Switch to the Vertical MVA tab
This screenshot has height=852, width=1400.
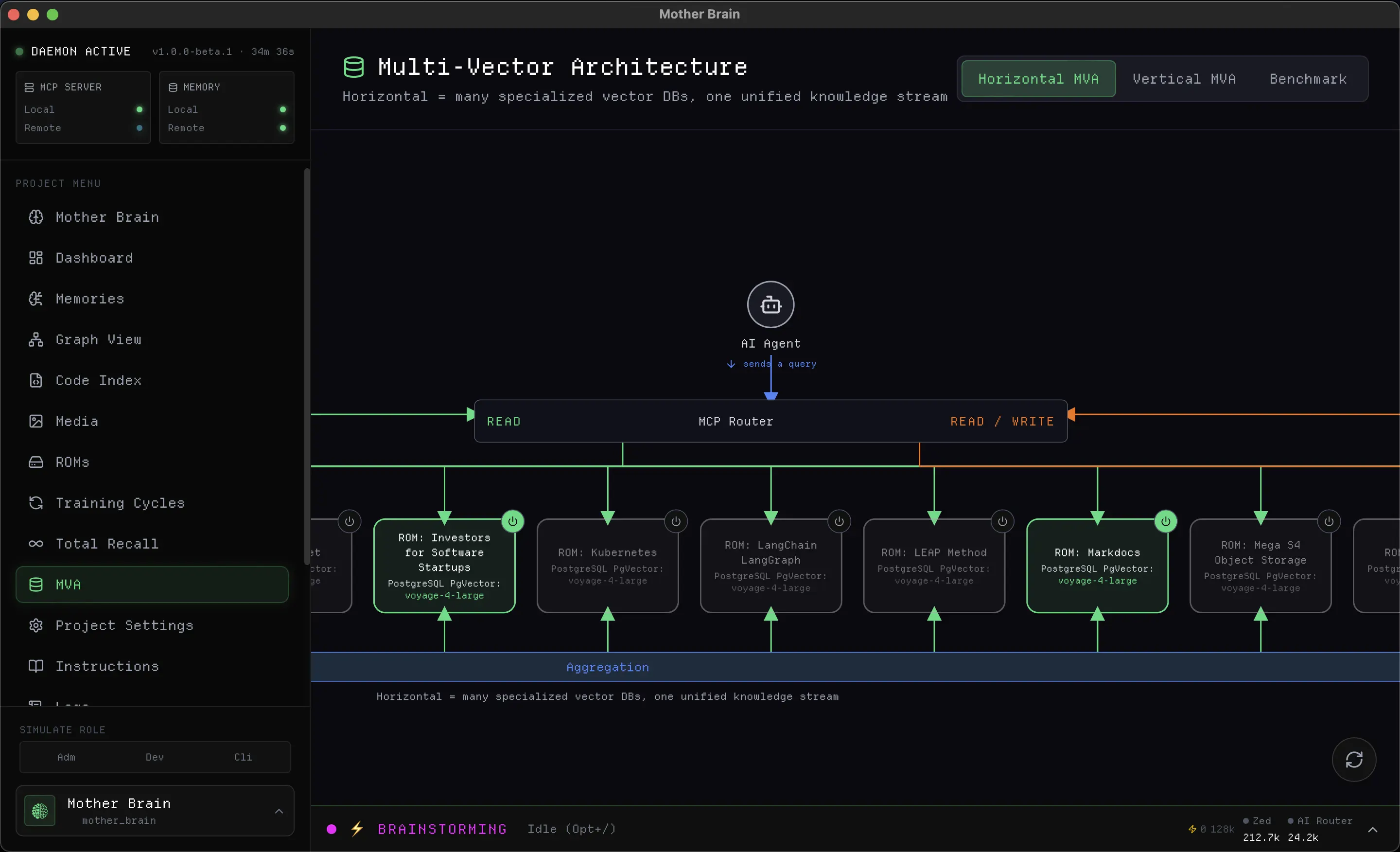1184,79
